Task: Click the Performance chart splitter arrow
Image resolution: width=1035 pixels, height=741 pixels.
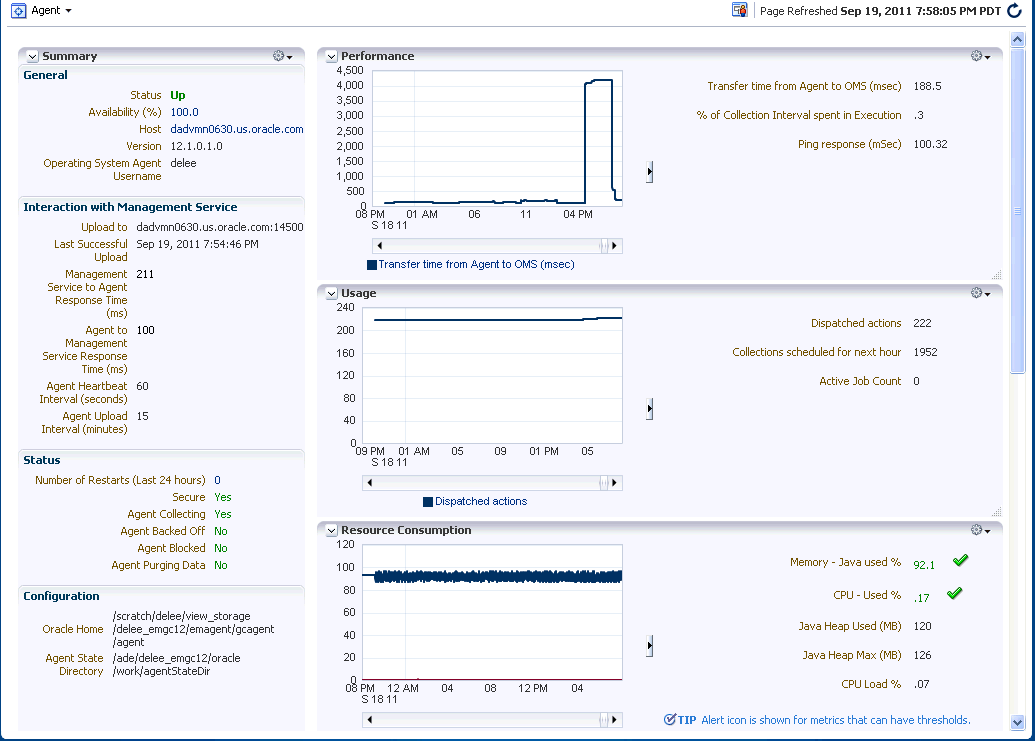Action: tap(650, 172)
